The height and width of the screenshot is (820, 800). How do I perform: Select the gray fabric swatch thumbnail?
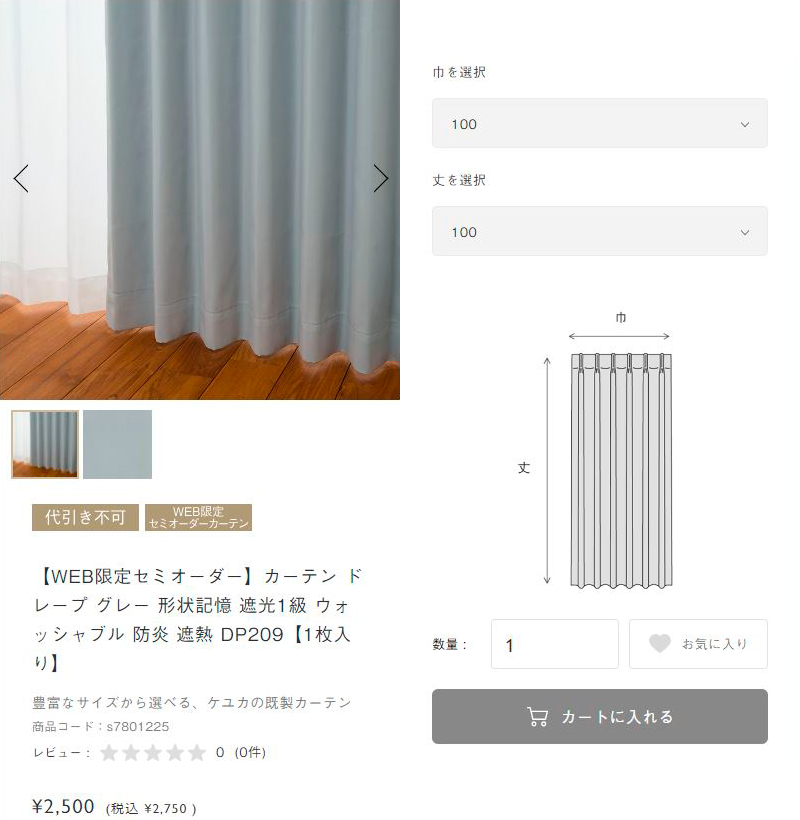(118, 445)
